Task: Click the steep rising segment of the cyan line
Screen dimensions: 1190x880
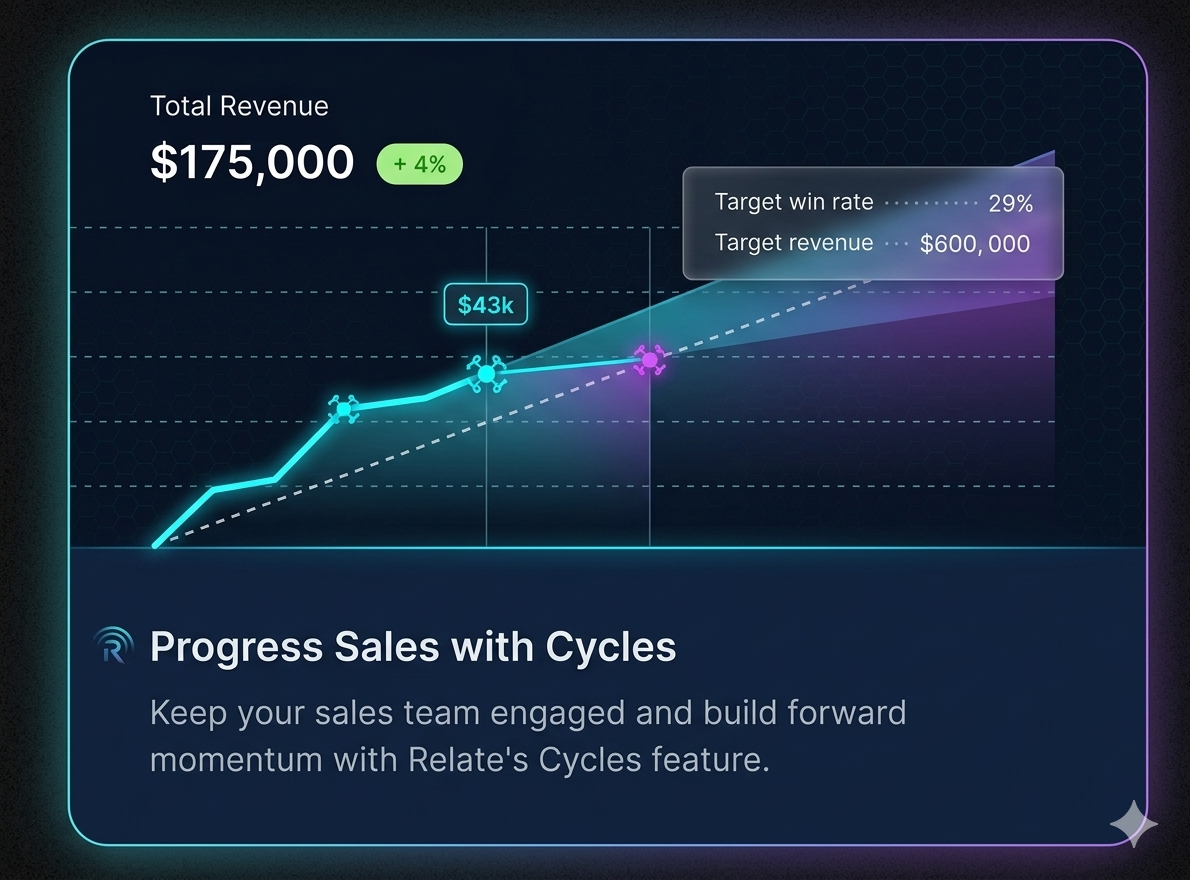Action: [305, 445]
